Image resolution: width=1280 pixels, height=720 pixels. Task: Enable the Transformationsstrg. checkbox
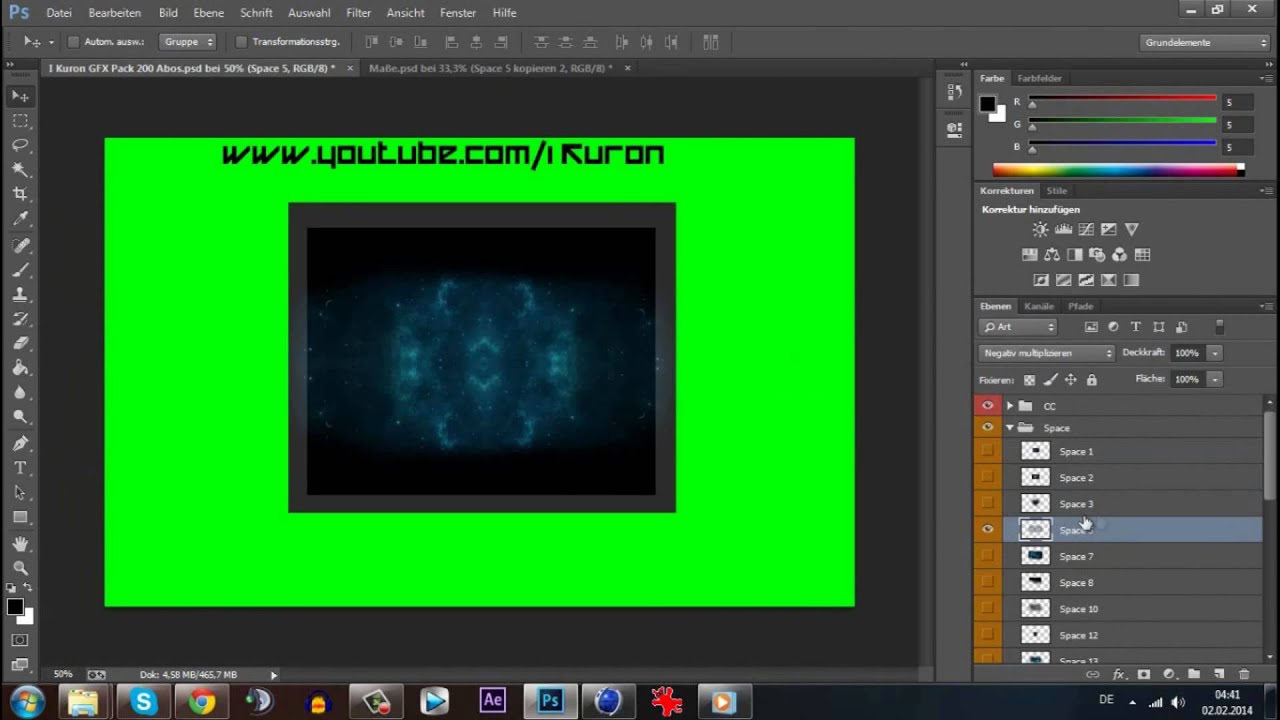coord(241,42)
